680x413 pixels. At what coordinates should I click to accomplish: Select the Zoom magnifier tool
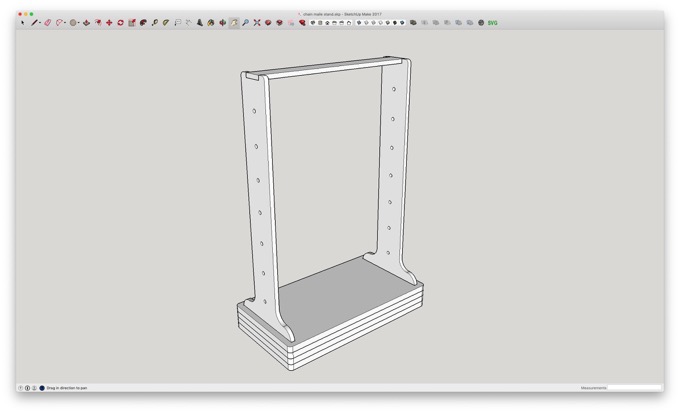(x=245, y=23)
